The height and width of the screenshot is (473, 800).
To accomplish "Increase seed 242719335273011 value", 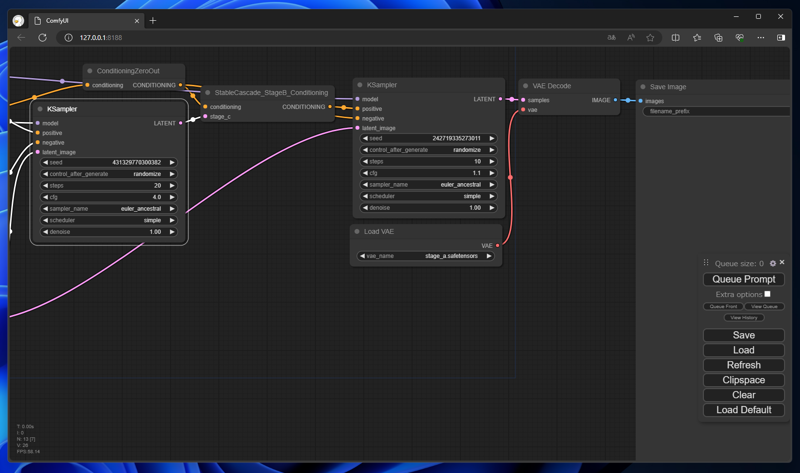I will tap(492, 138).
